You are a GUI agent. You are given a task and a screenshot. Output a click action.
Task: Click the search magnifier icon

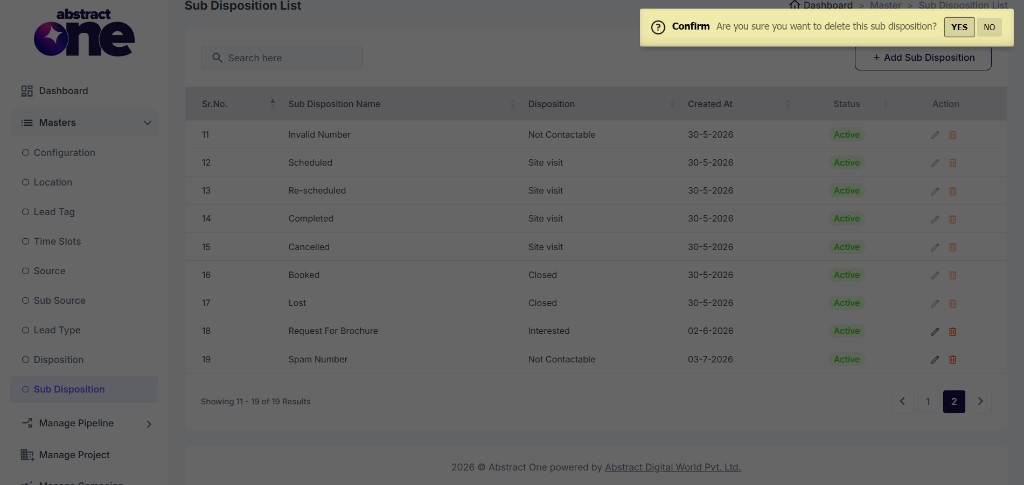[x=217, y=57]
